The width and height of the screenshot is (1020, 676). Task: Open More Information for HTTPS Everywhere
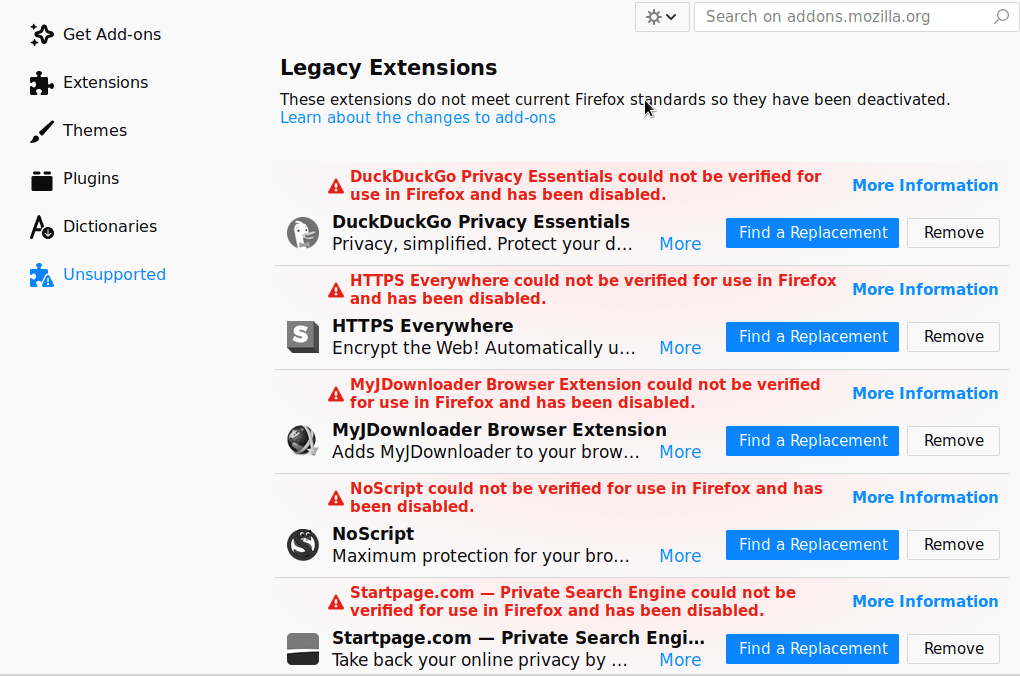925,289
